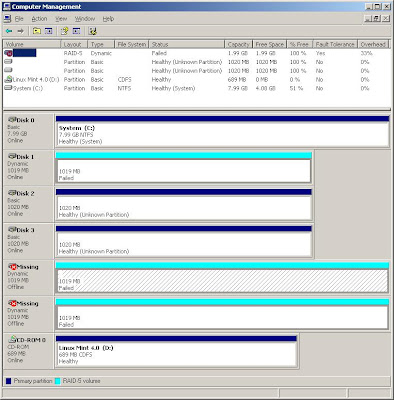The image size is (394, 400).
Task: Open the View menu
Action: click(x=61, y=19)
